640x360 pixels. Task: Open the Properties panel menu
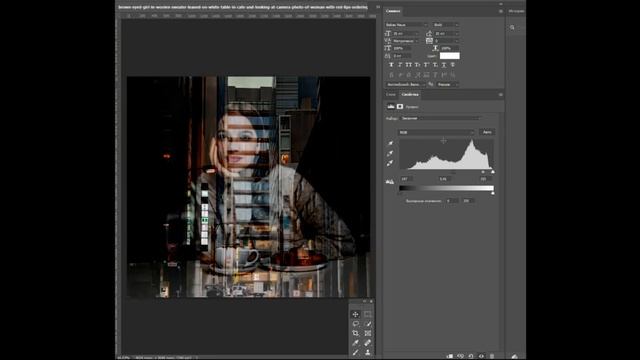(x=500, y=94)
